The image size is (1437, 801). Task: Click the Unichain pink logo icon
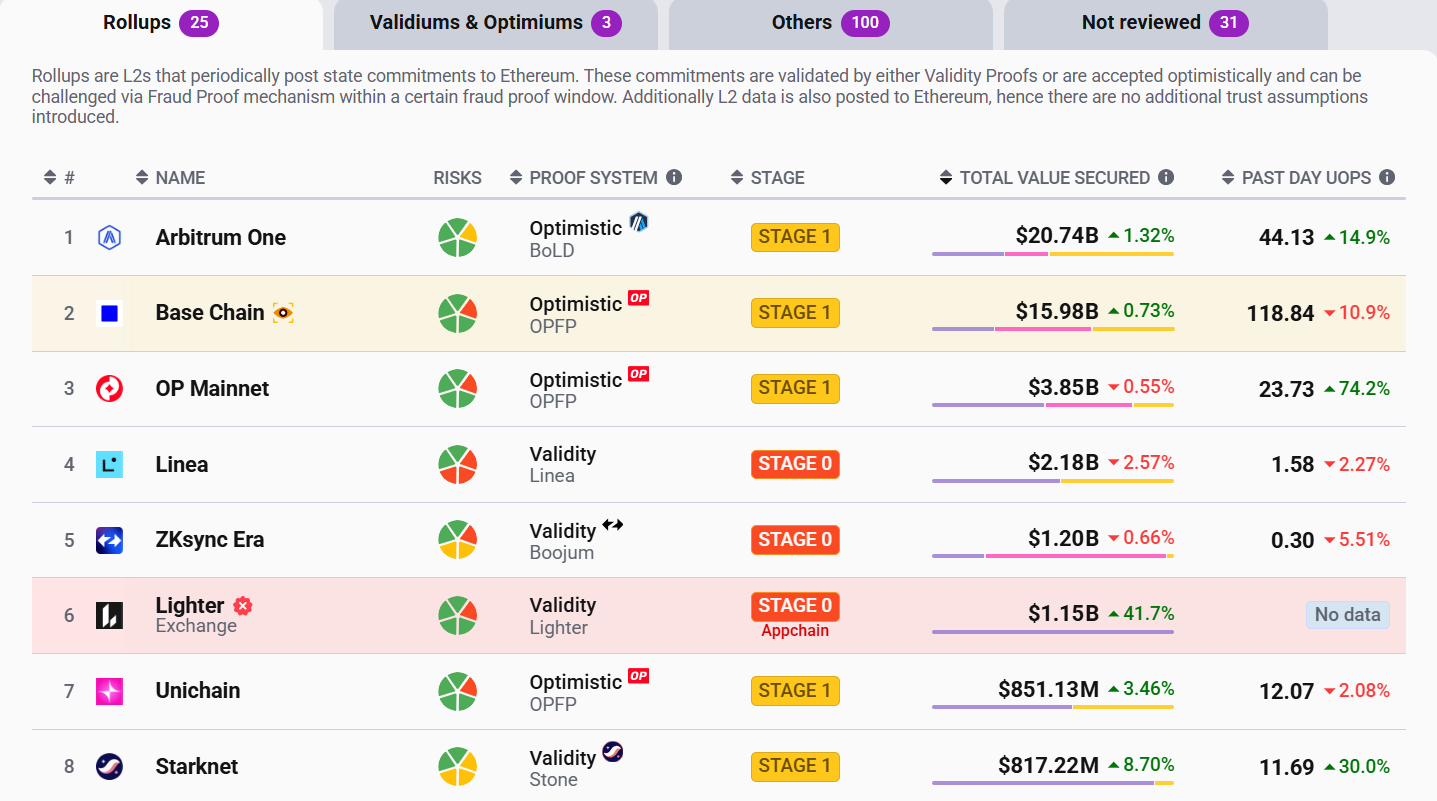coord(109,691)
